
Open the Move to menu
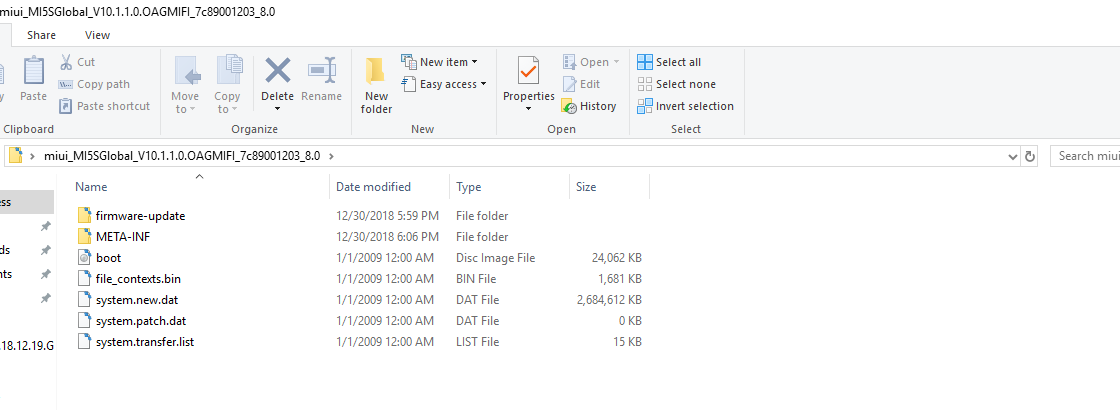tap(185, 84)
